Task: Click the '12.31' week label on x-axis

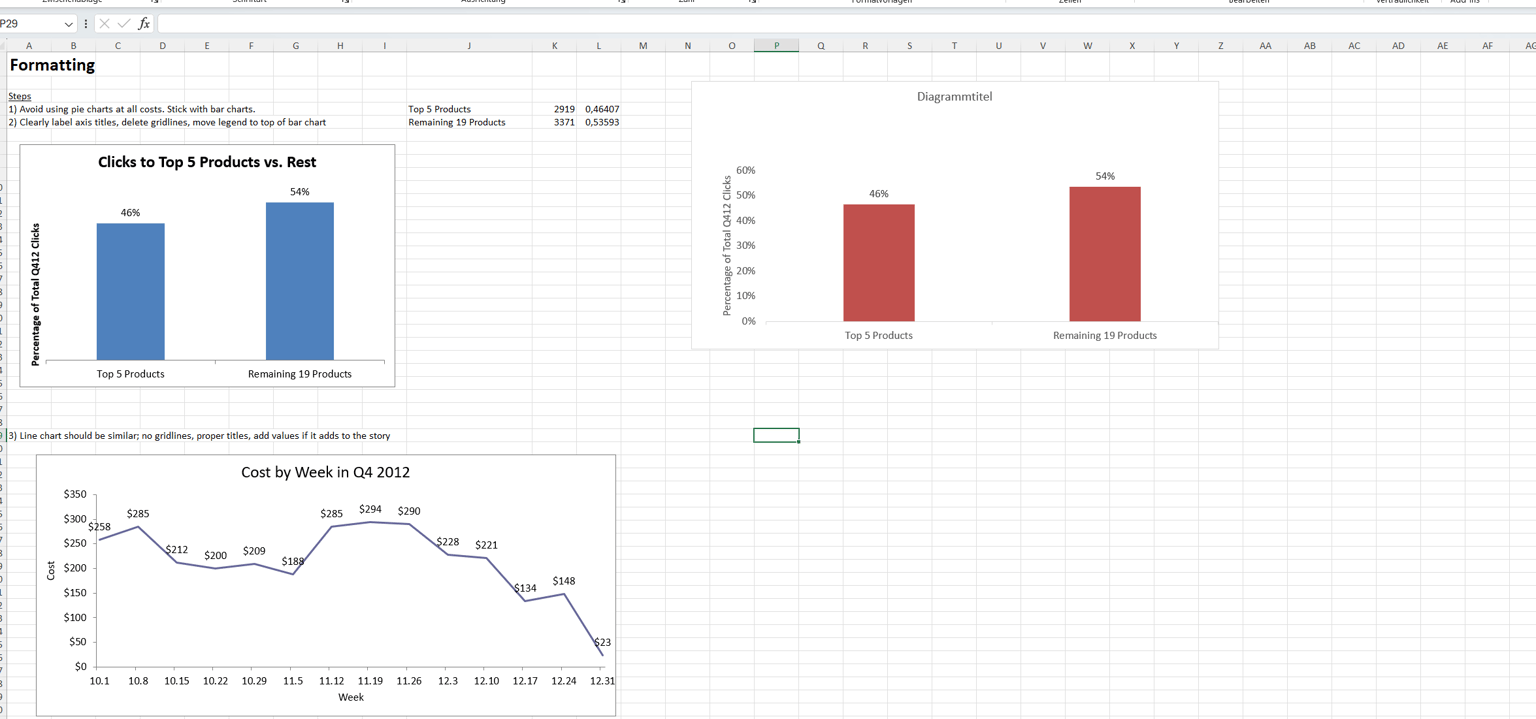Action: click(x=602, y=681)
